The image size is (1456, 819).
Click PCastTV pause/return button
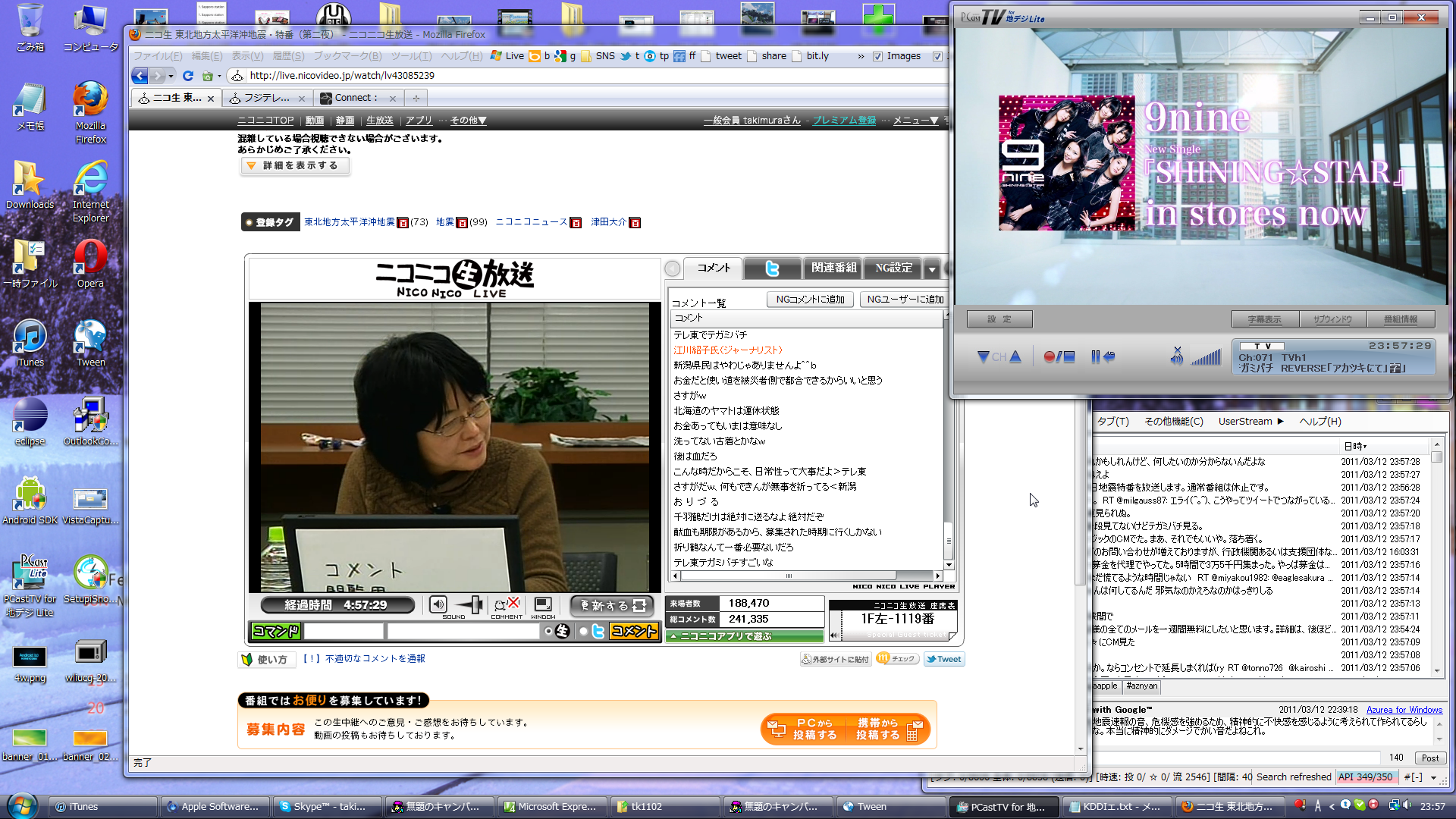pos(1103,356)
